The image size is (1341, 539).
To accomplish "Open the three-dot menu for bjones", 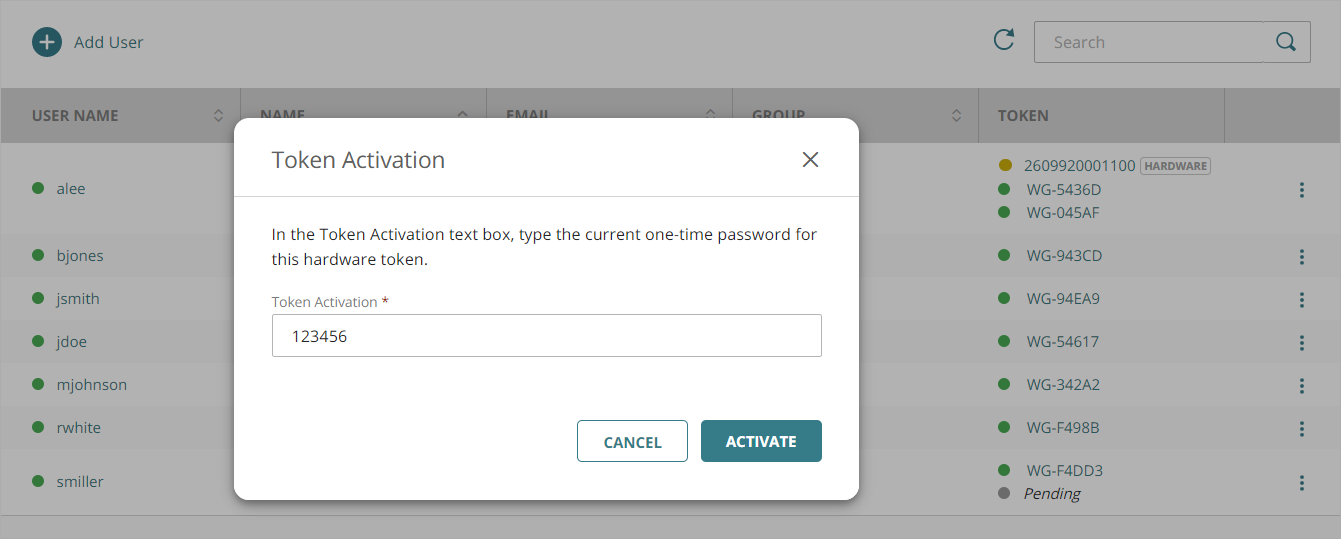I will 1301,257.
